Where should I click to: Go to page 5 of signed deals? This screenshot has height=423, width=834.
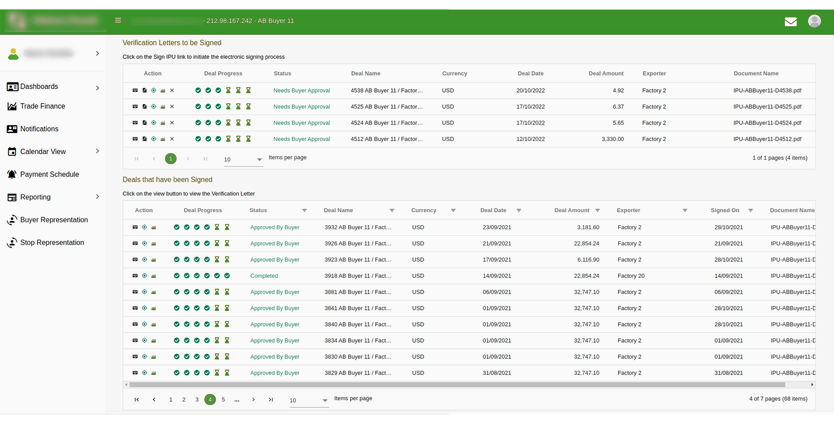click(x=223, y=400)
